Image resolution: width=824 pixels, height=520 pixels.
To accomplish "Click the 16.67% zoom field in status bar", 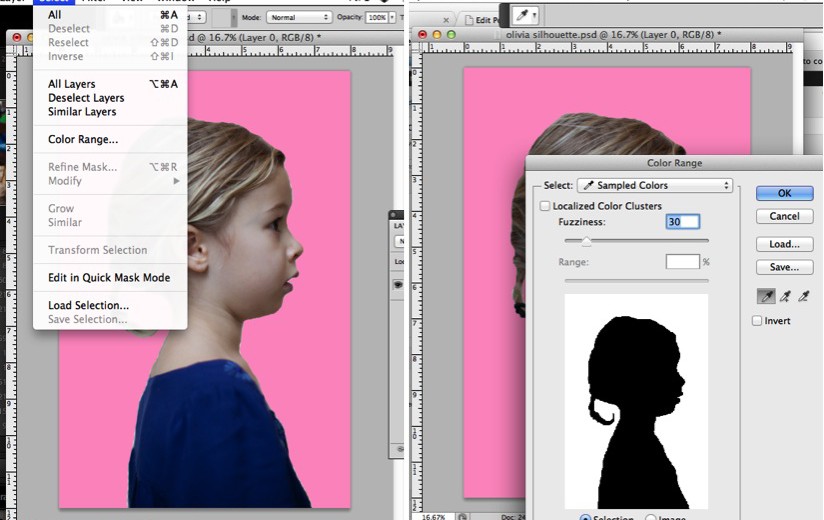I will [434, 517].
